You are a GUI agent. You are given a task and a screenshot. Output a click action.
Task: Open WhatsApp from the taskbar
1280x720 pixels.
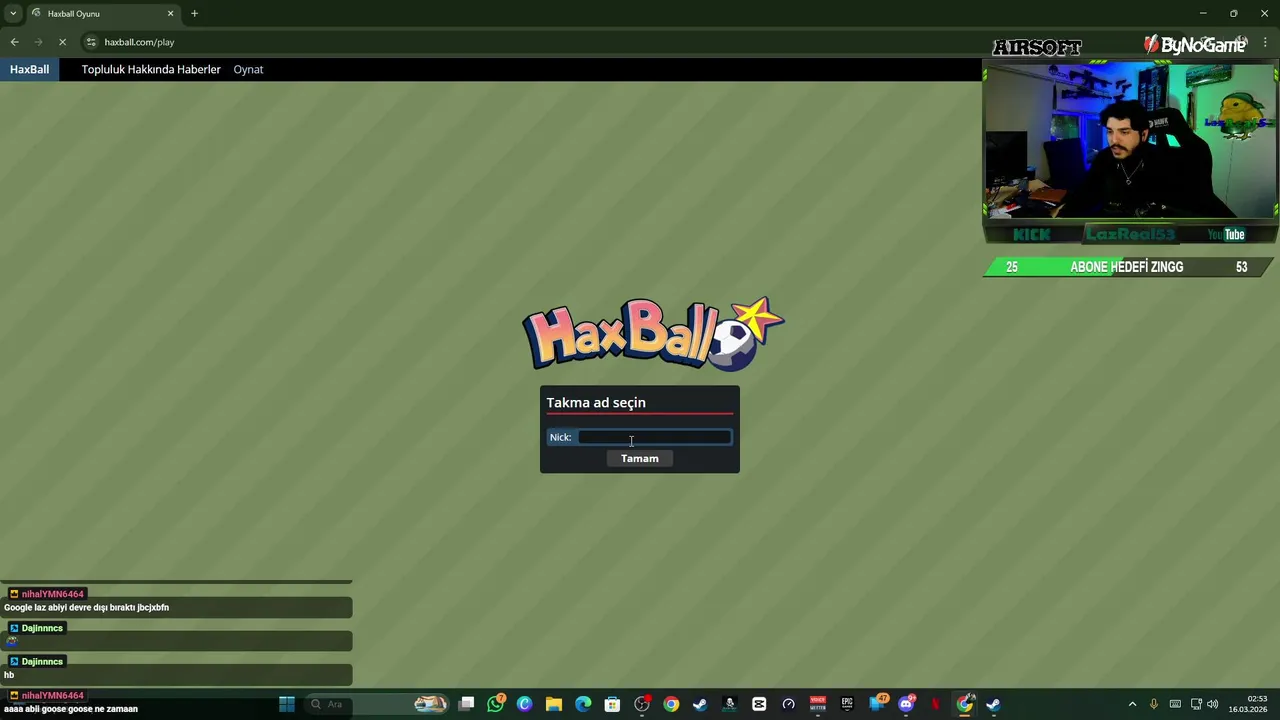(495, 704)
